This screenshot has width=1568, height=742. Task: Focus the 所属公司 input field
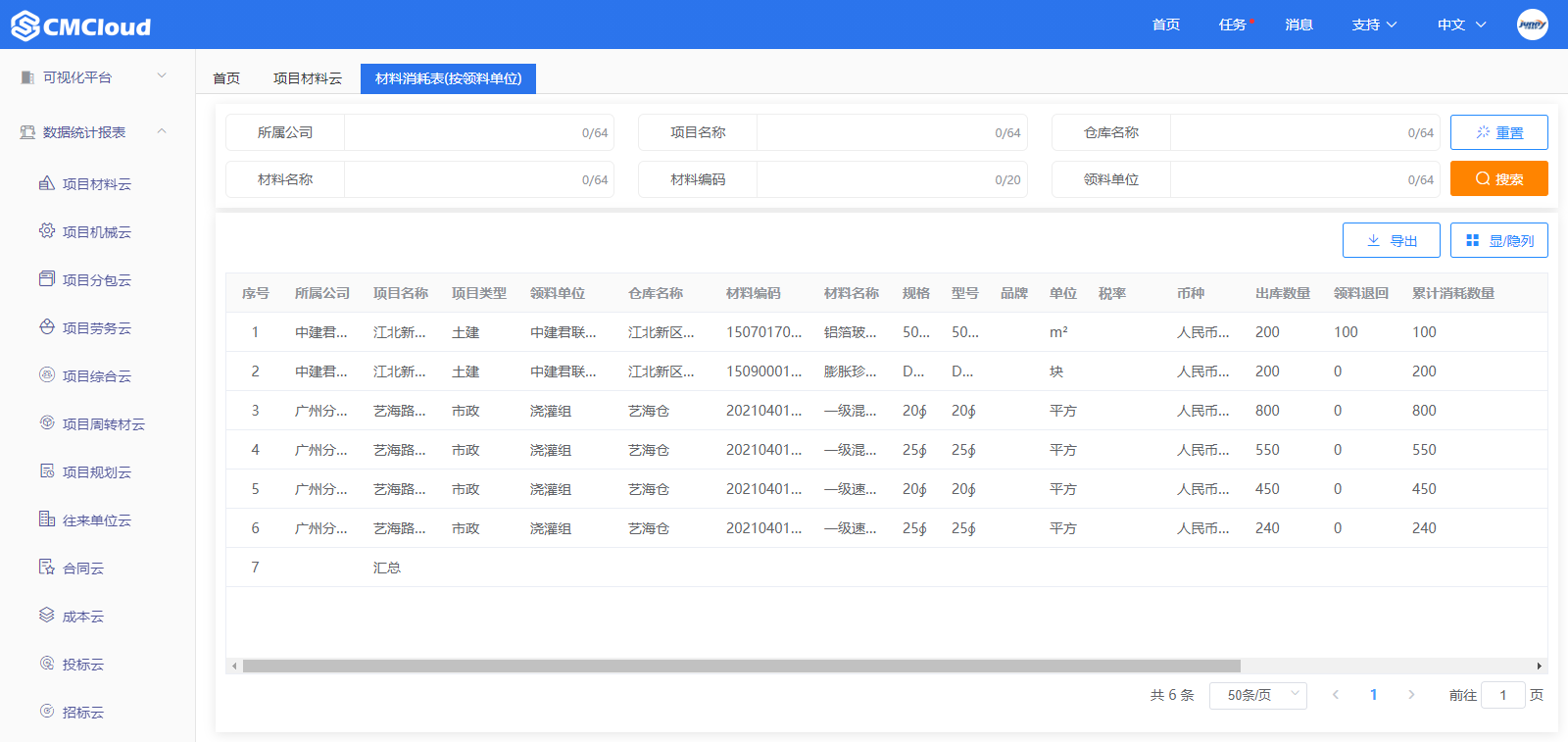(x=479, y=132)
